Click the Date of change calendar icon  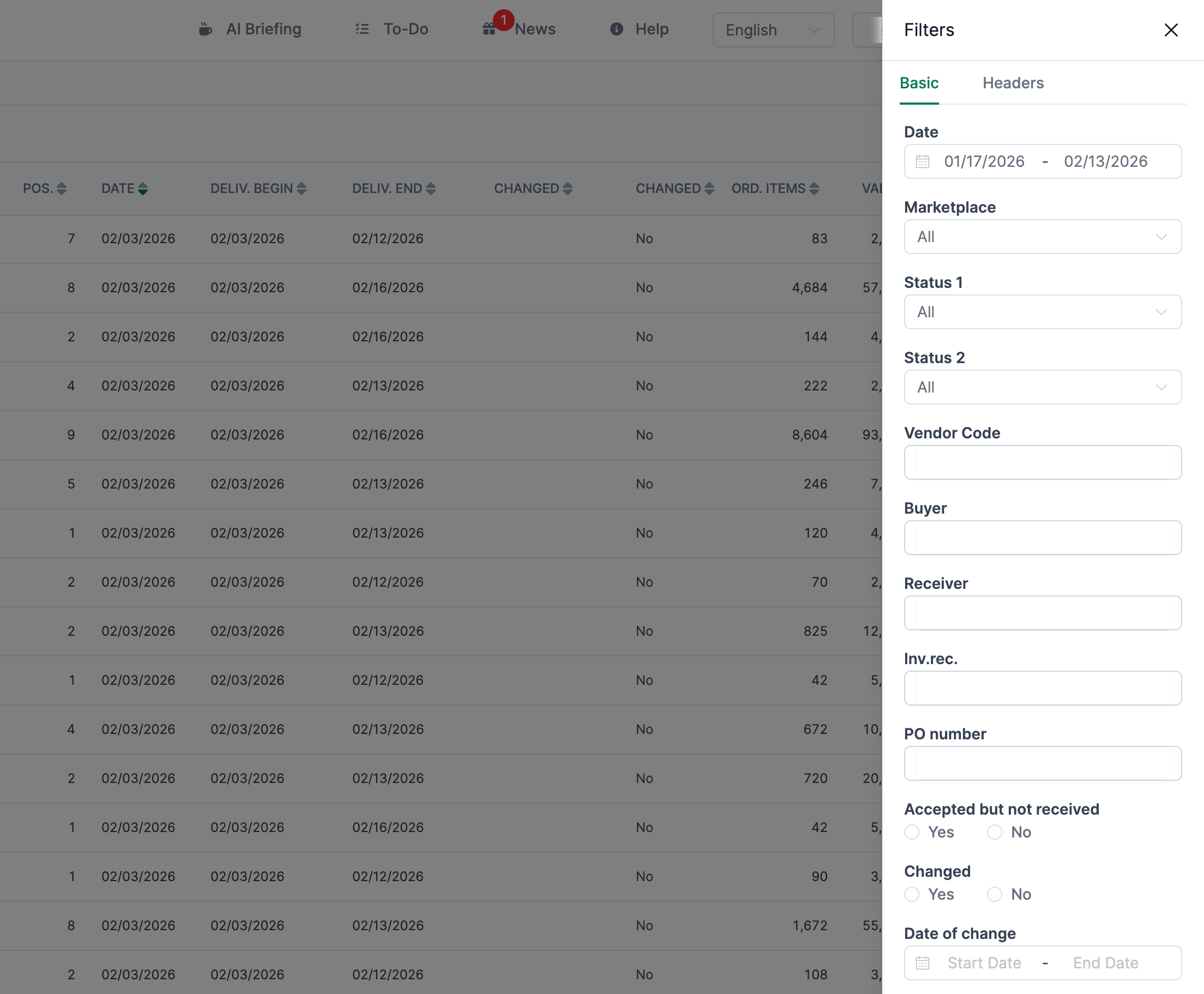coord(922,962)
